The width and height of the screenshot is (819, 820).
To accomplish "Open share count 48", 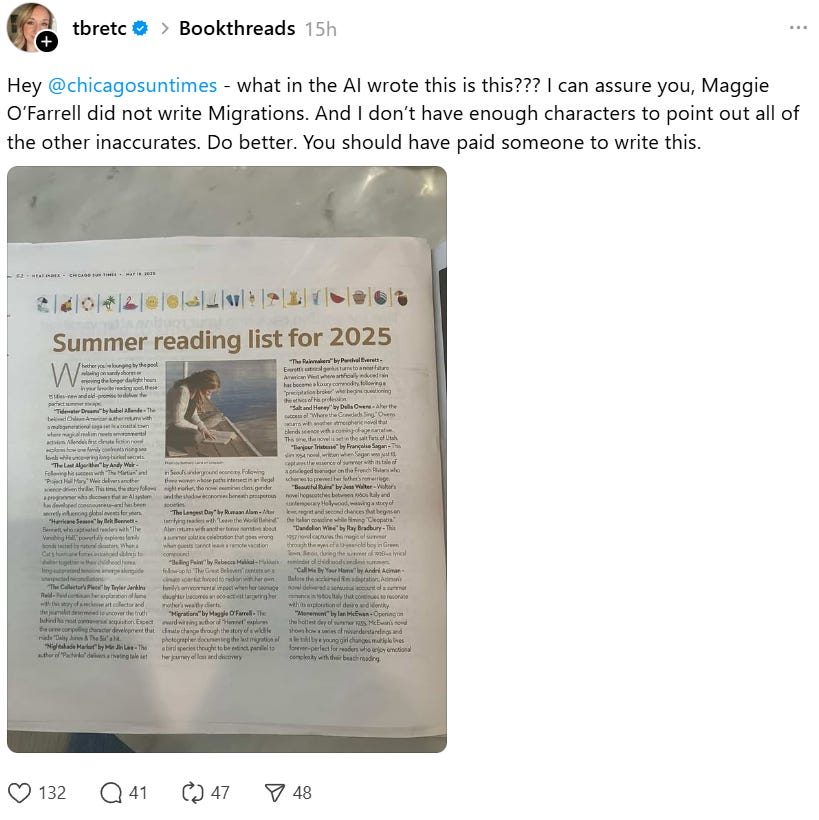I will 302,793.
